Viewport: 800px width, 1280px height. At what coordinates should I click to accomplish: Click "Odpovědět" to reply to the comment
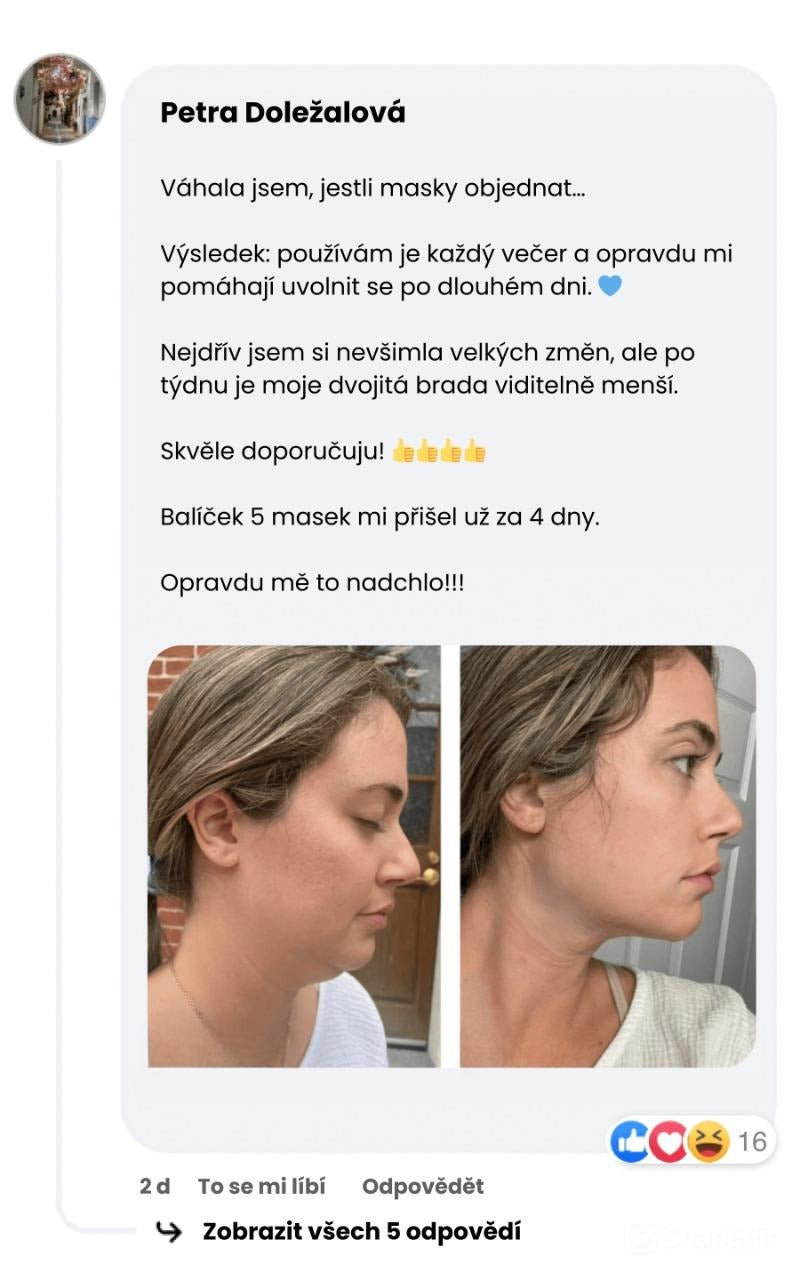click(422, 1186)
